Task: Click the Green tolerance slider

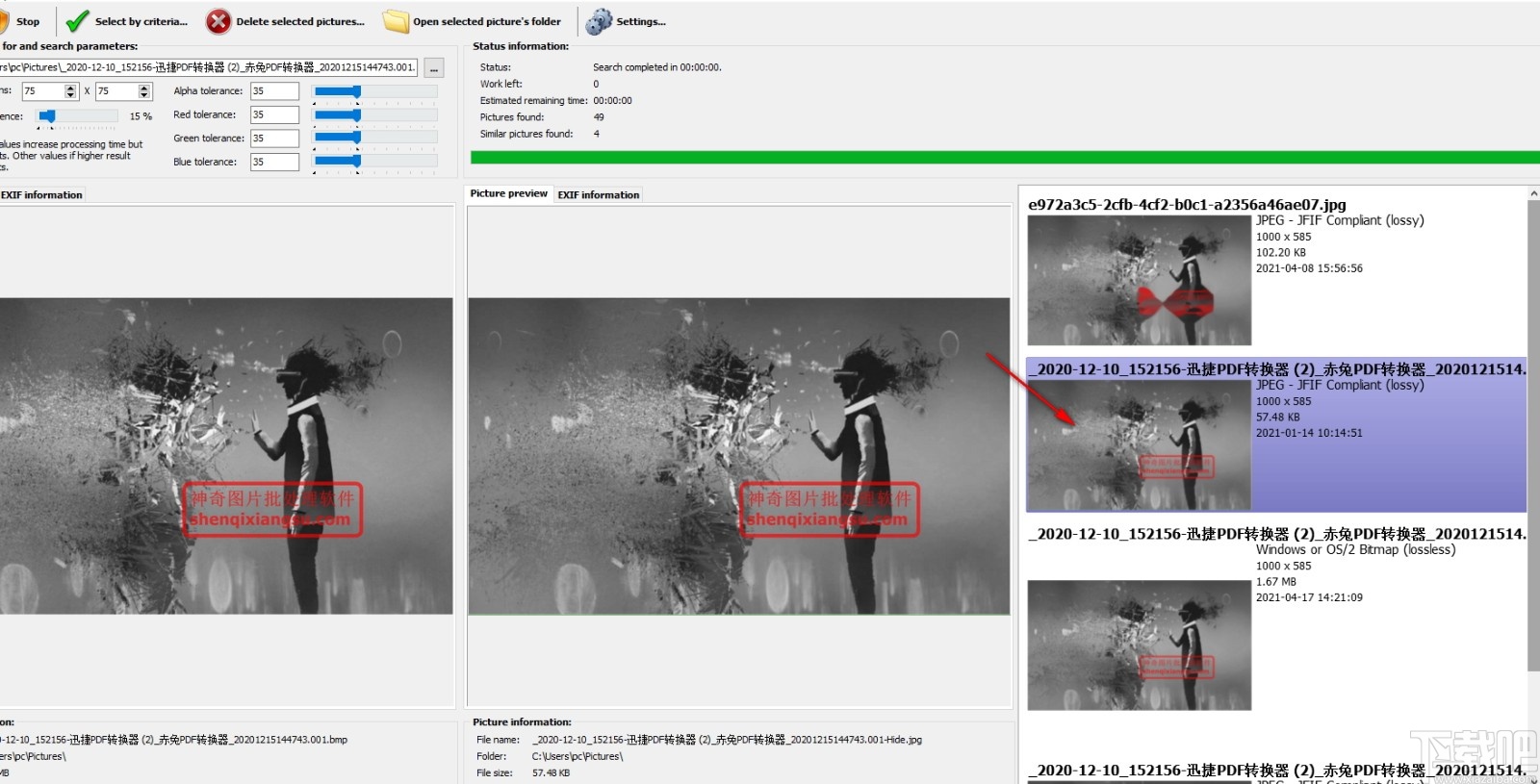Action: (375, 139)
